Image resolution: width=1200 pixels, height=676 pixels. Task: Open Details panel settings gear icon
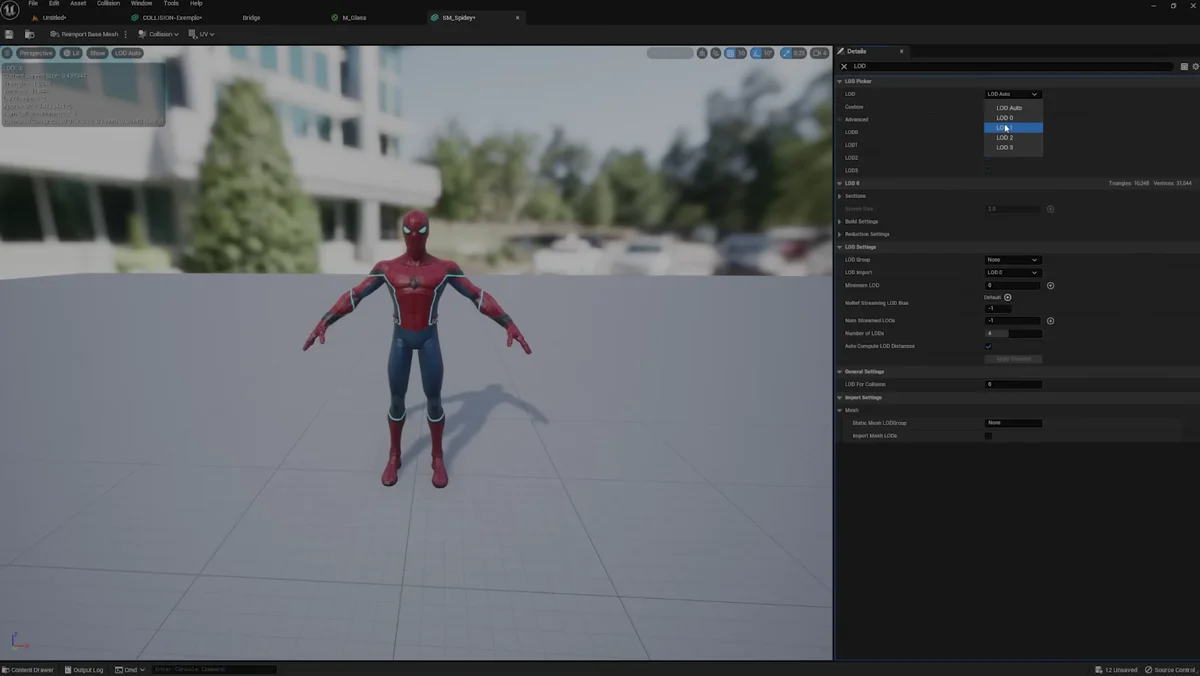pos(1195,66)
